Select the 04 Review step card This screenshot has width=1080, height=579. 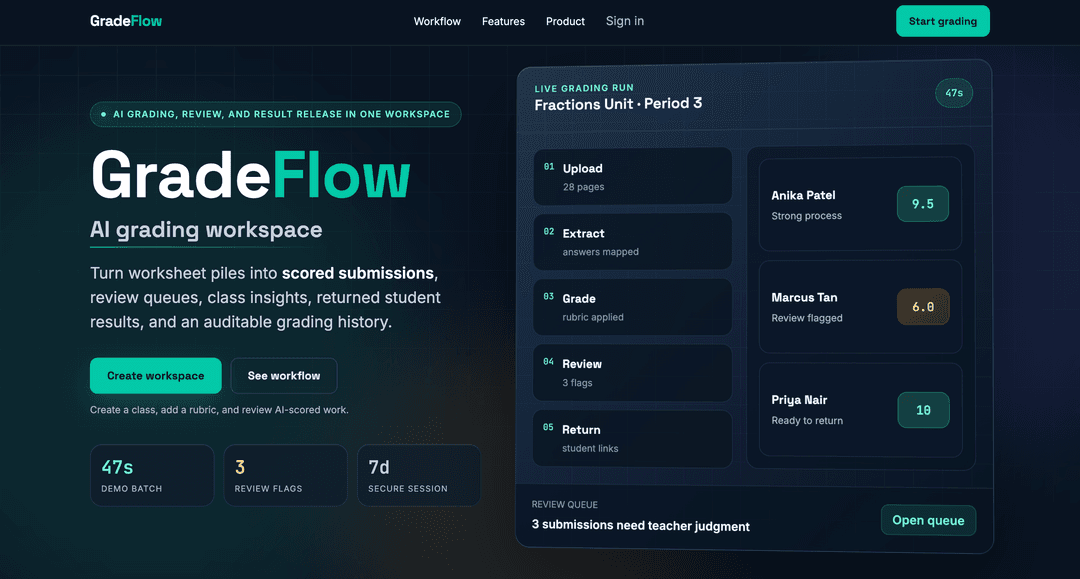click(632, 372)
